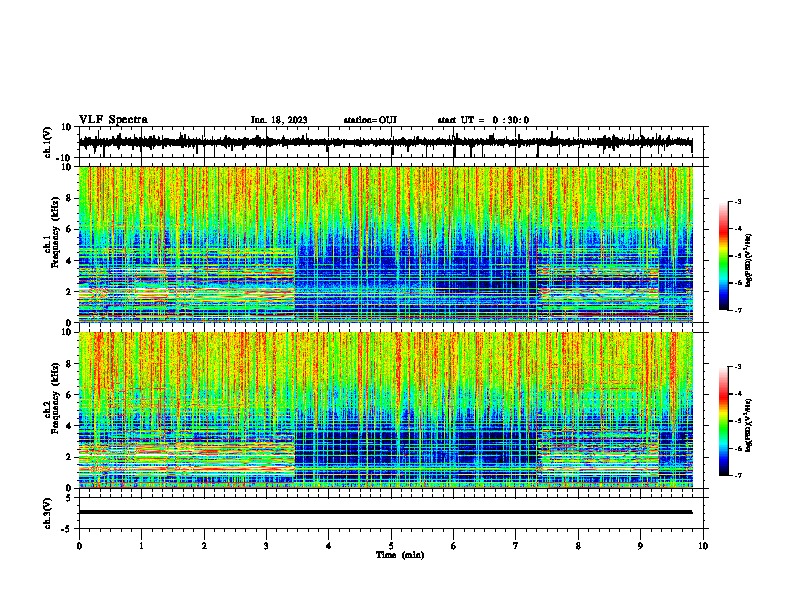Click the "start UT = 0 :30: 0" text
This screenshot has width=792, height=612.
click(483, 120)
